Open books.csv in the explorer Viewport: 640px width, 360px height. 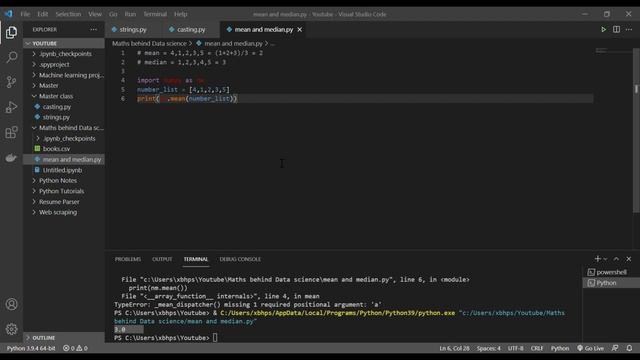tap(64, 149)
